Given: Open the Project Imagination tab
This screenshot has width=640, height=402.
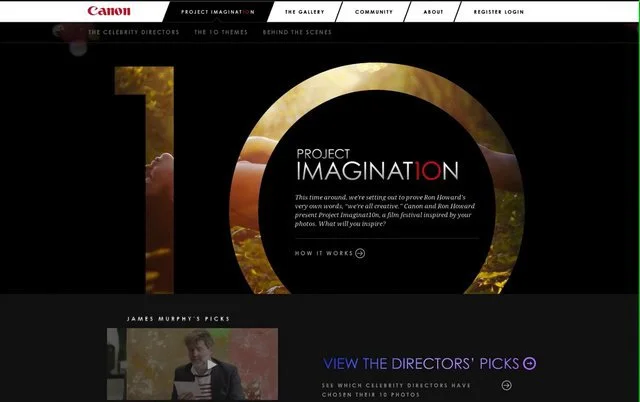Looking at the screenshot, I should pos(218,12).
